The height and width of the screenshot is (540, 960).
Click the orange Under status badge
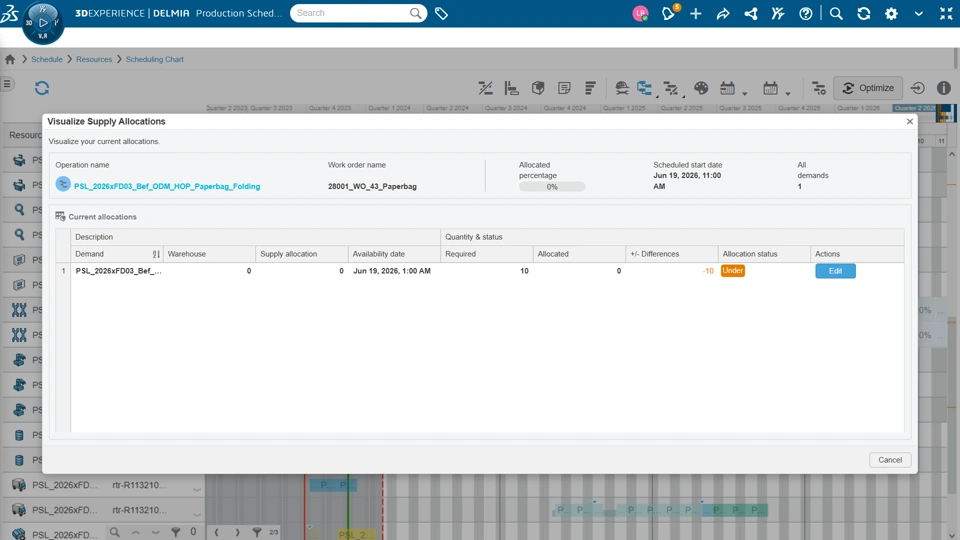click(732, 271)
